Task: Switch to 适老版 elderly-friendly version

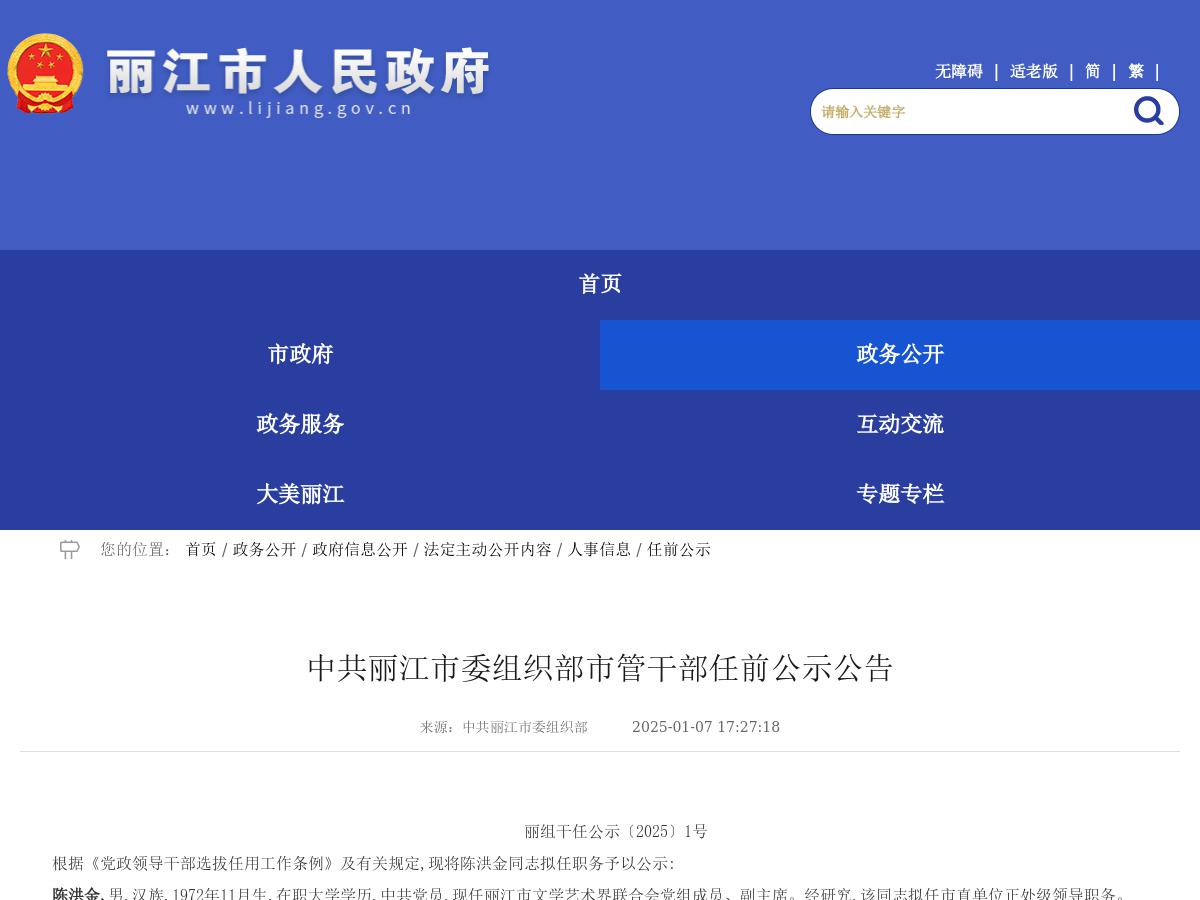Action: pos(1032,71)
